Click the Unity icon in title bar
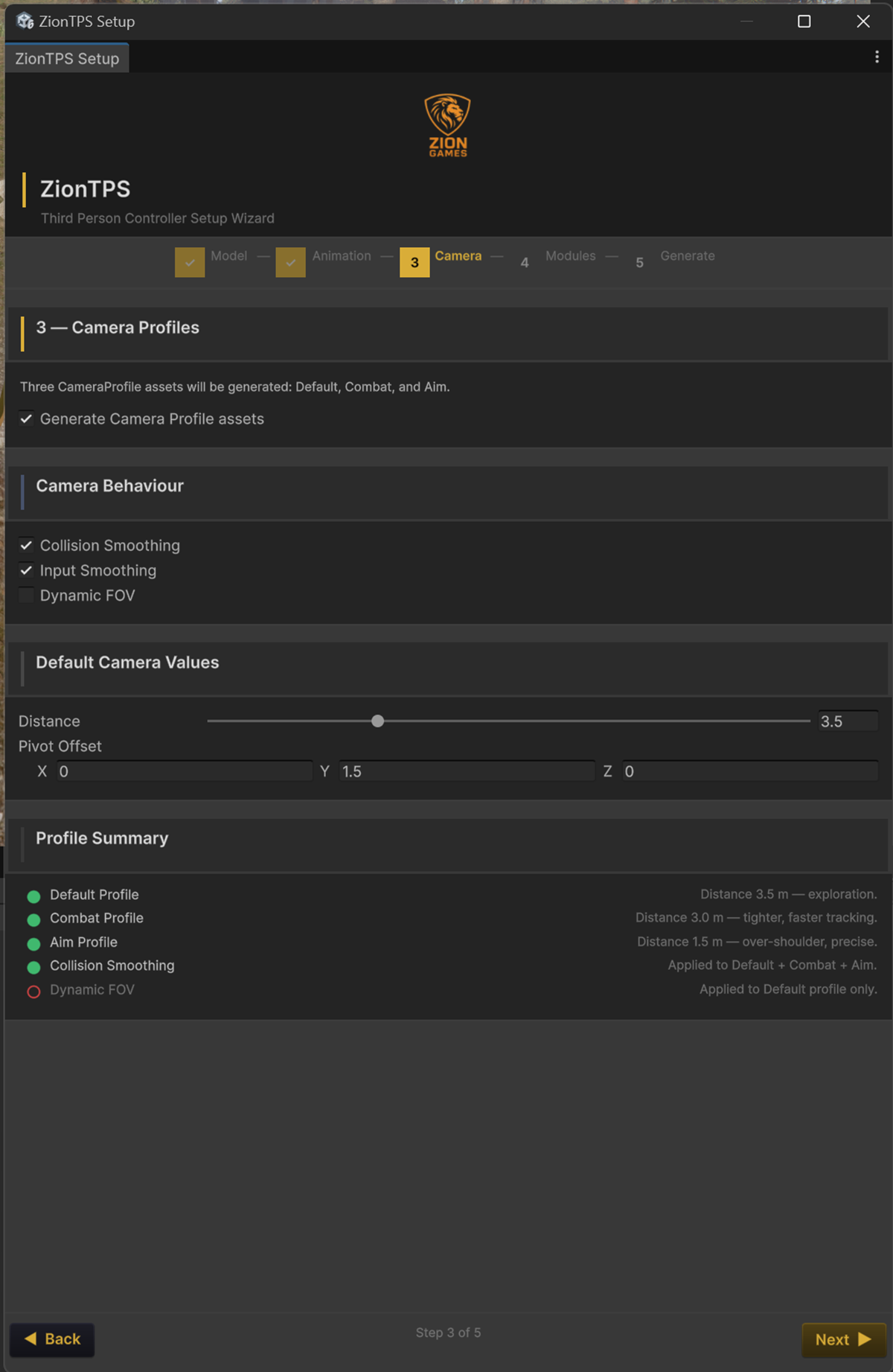This screenshot has height=1372, width=893. coord(25,21)
